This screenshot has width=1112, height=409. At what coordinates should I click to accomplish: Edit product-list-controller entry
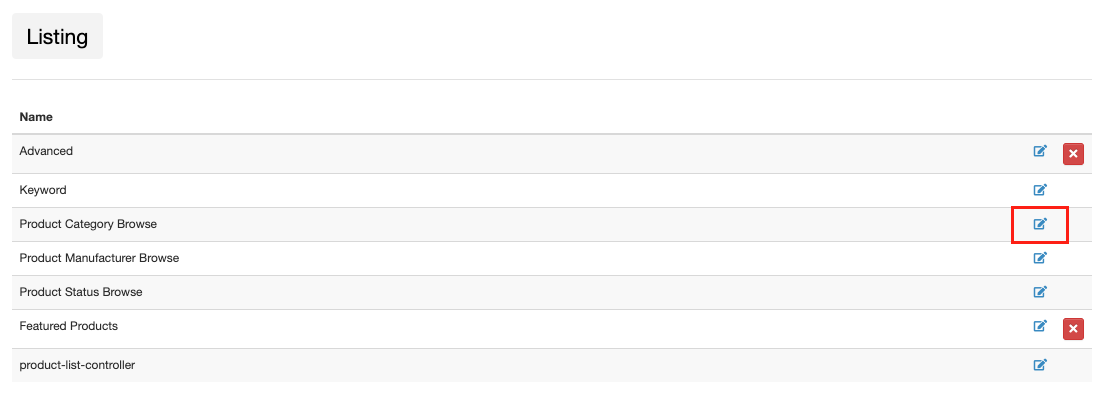(1040, 365)
